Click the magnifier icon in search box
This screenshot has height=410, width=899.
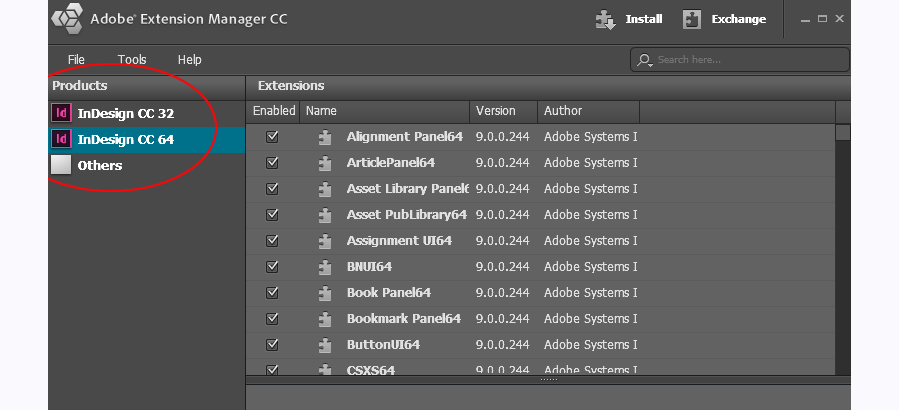point(644,60)
